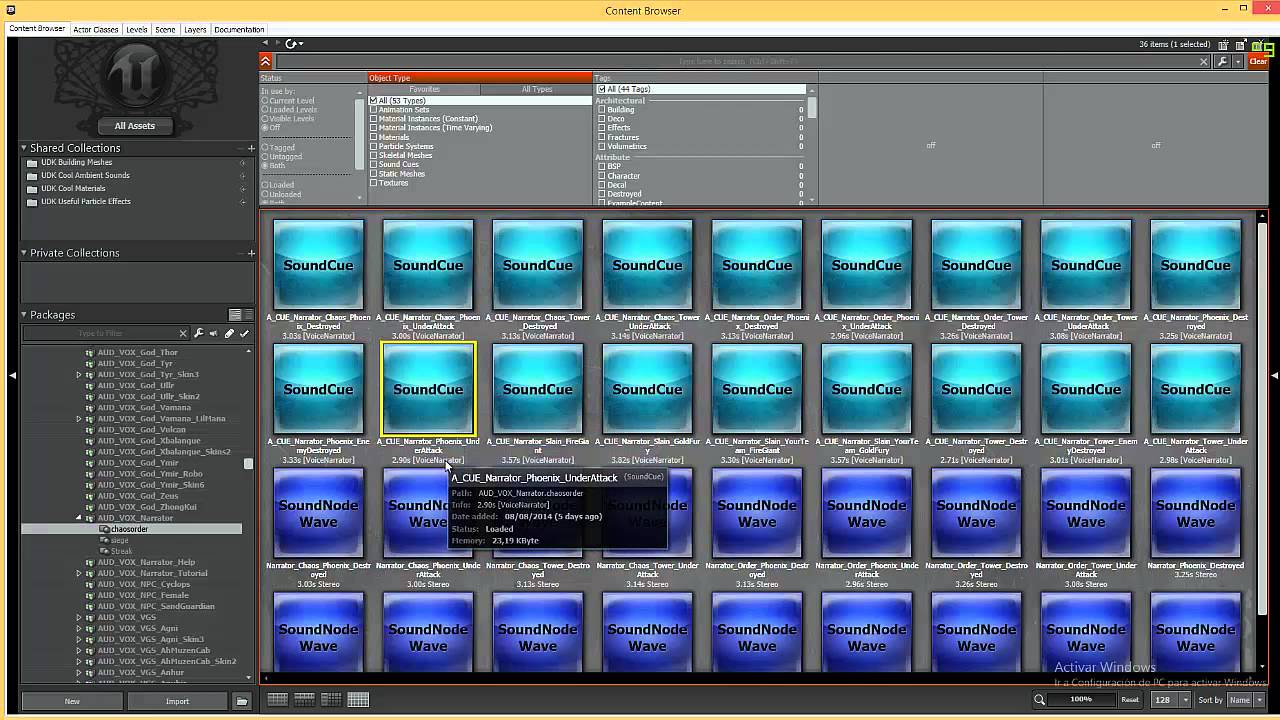Screen dimensions: 1280x720
Task: Click the new browser clone icon
Action: point(1223,45)
